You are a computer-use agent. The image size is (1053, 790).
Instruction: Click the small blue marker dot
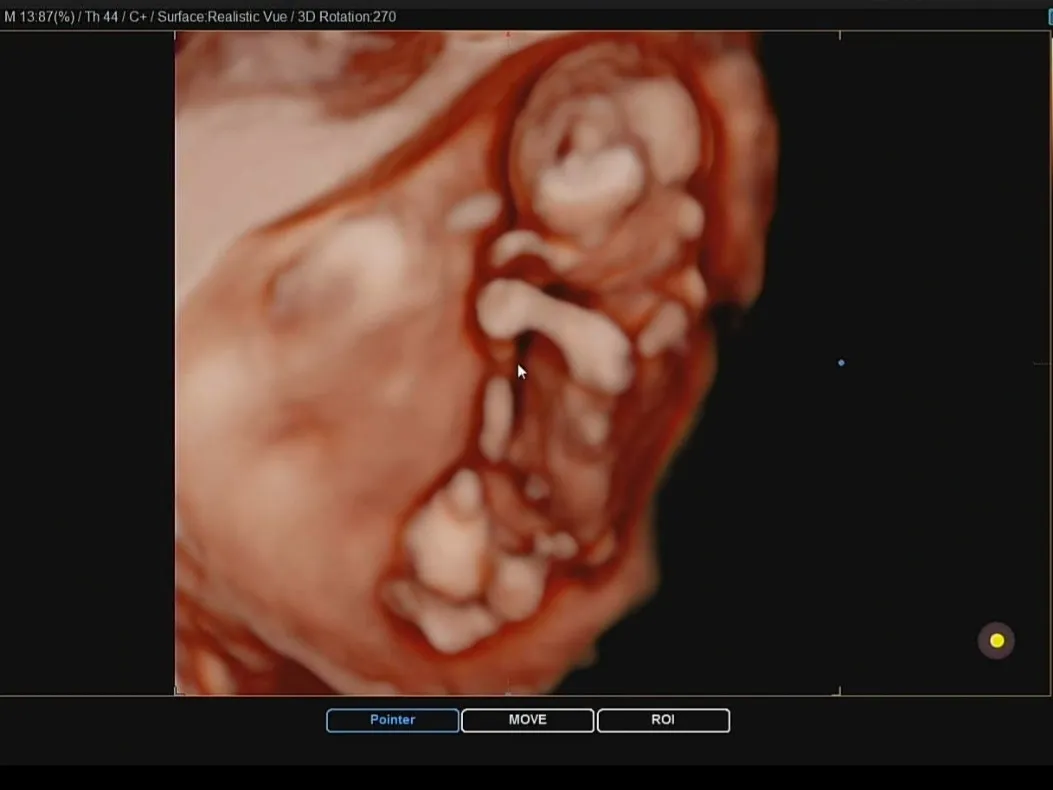841,363
